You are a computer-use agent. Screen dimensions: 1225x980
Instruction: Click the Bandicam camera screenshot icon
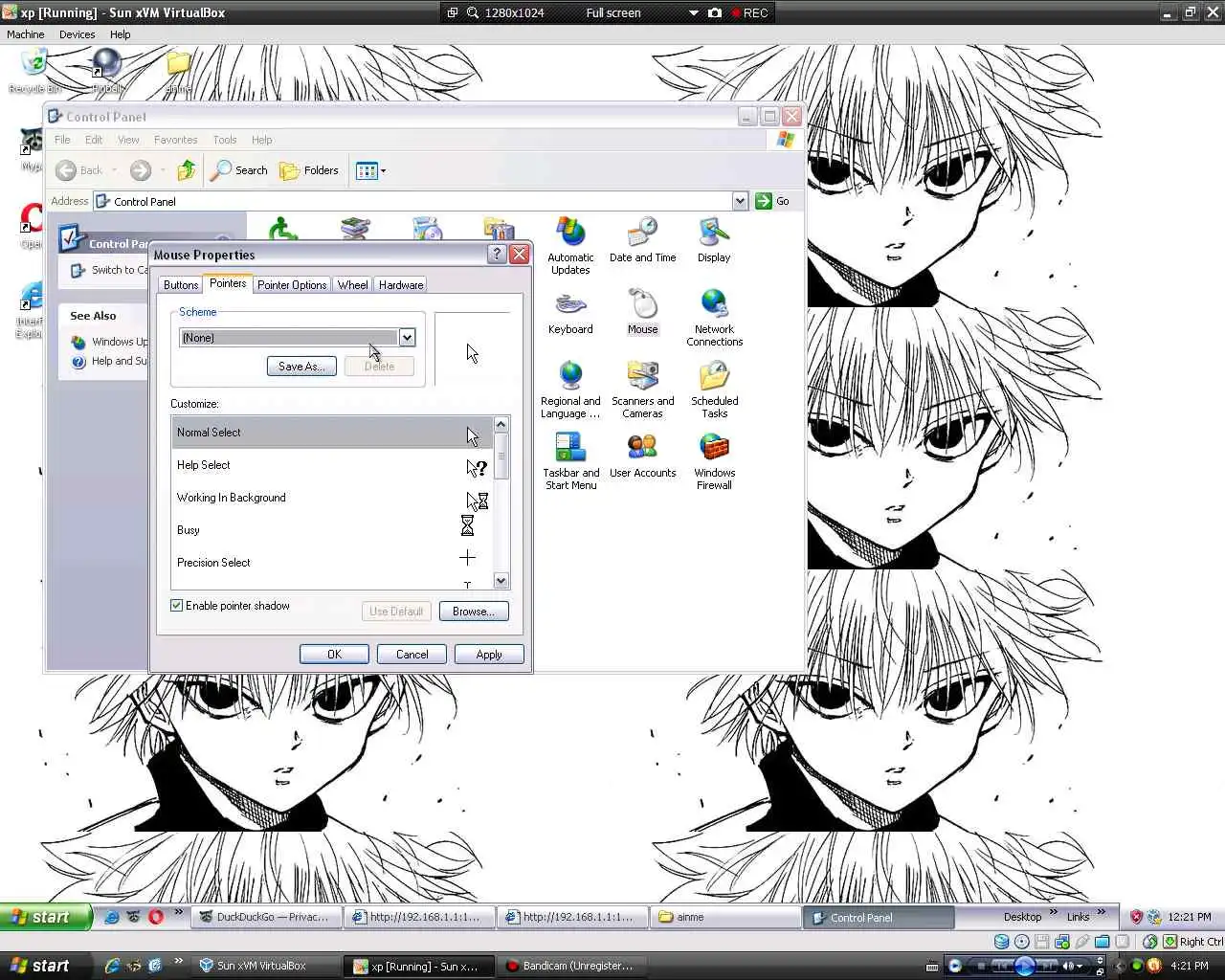tap(715, 12)
